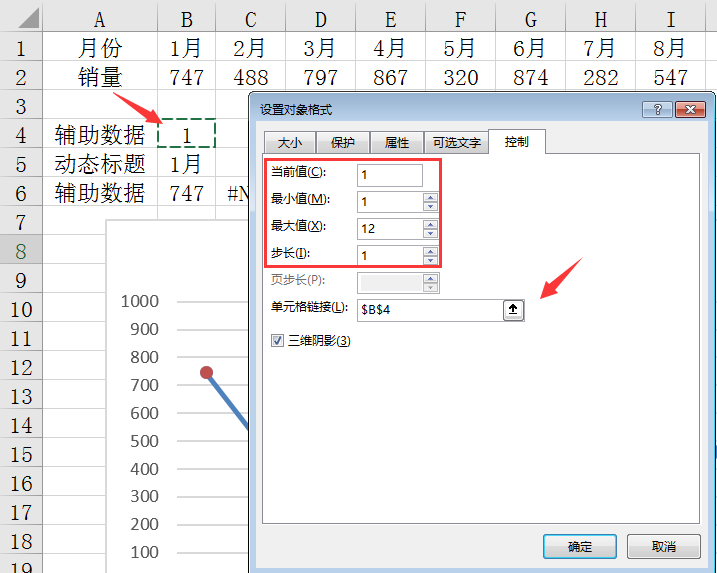Image resolution: width=717 pixels, height=573 pixels.
Task: Select column F header
Action: click(x=460, y=18)
